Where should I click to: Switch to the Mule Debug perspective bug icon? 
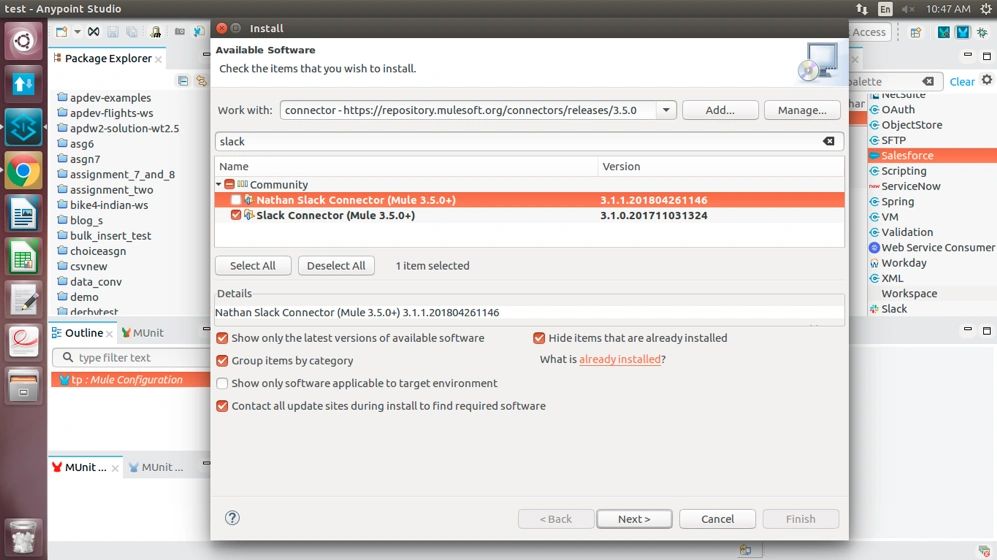(x=983, y=32)
